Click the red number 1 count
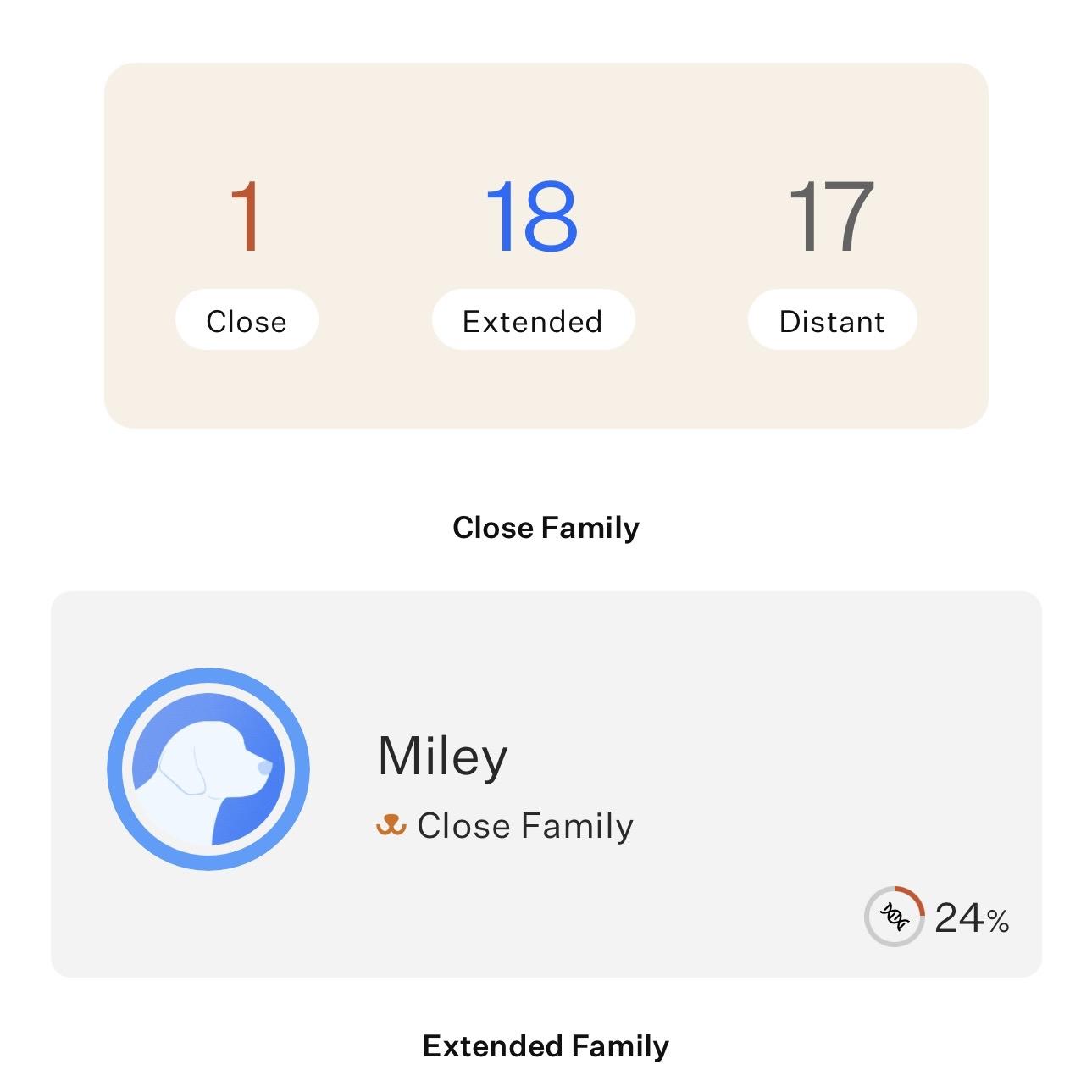Viewport: 1092px width, 1092px height. pos(246,217)
